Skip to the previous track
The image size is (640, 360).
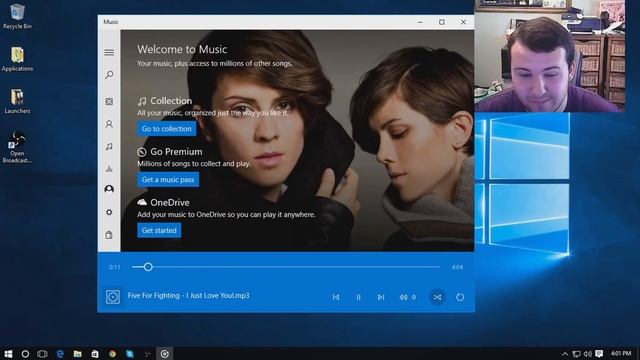336,297
